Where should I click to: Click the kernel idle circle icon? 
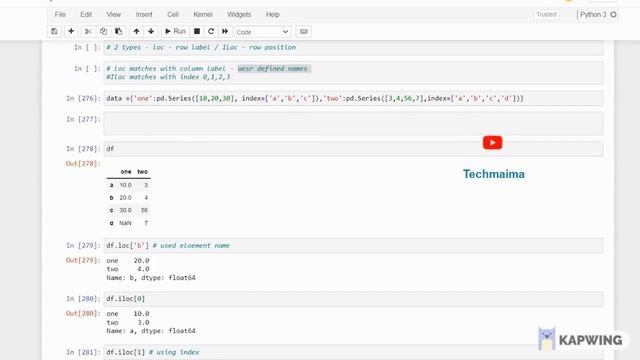(613, 14)
